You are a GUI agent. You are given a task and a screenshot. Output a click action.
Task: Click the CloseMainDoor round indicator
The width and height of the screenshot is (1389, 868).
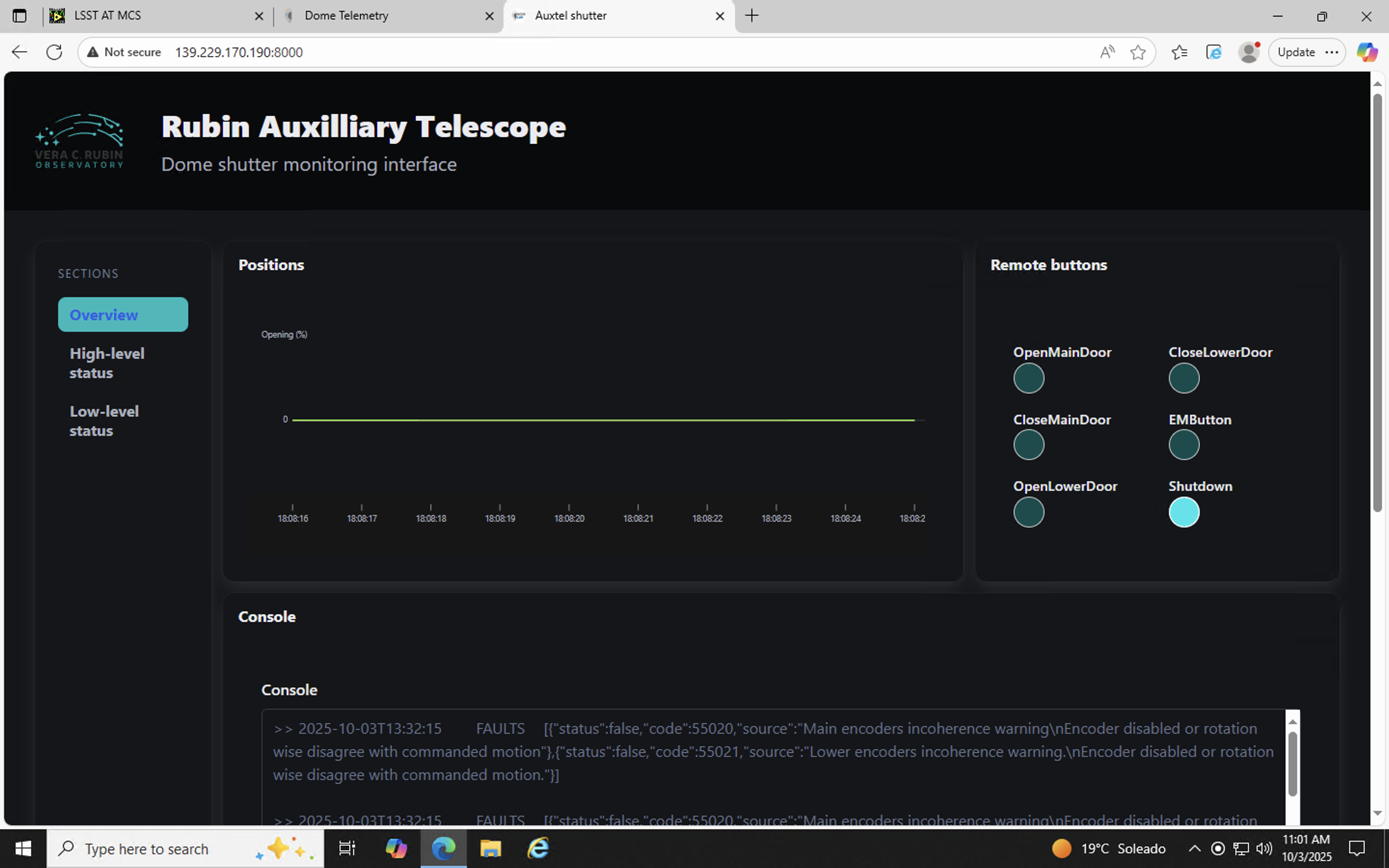[x=1028, y=445]
